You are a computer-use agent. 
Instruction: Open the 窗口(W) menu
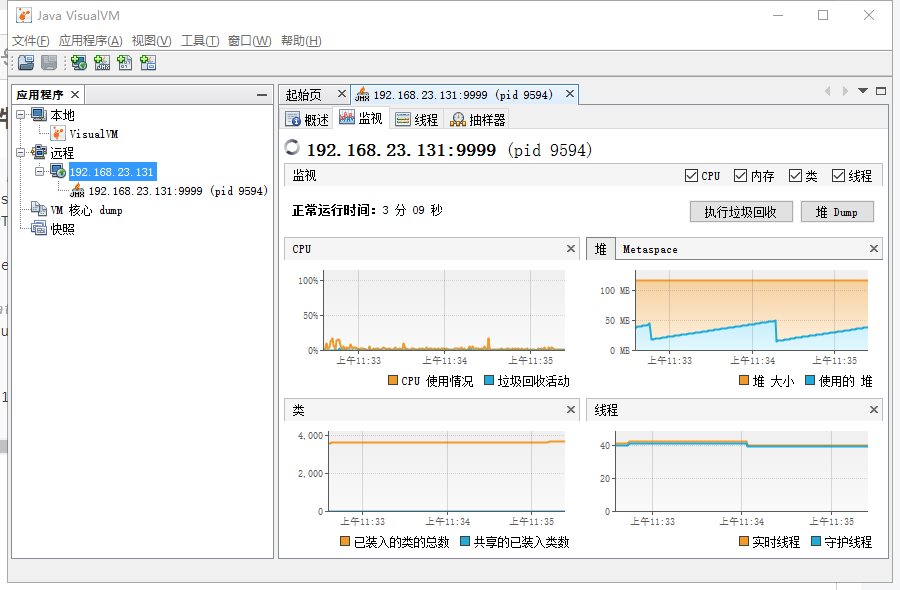coord(249,41)
